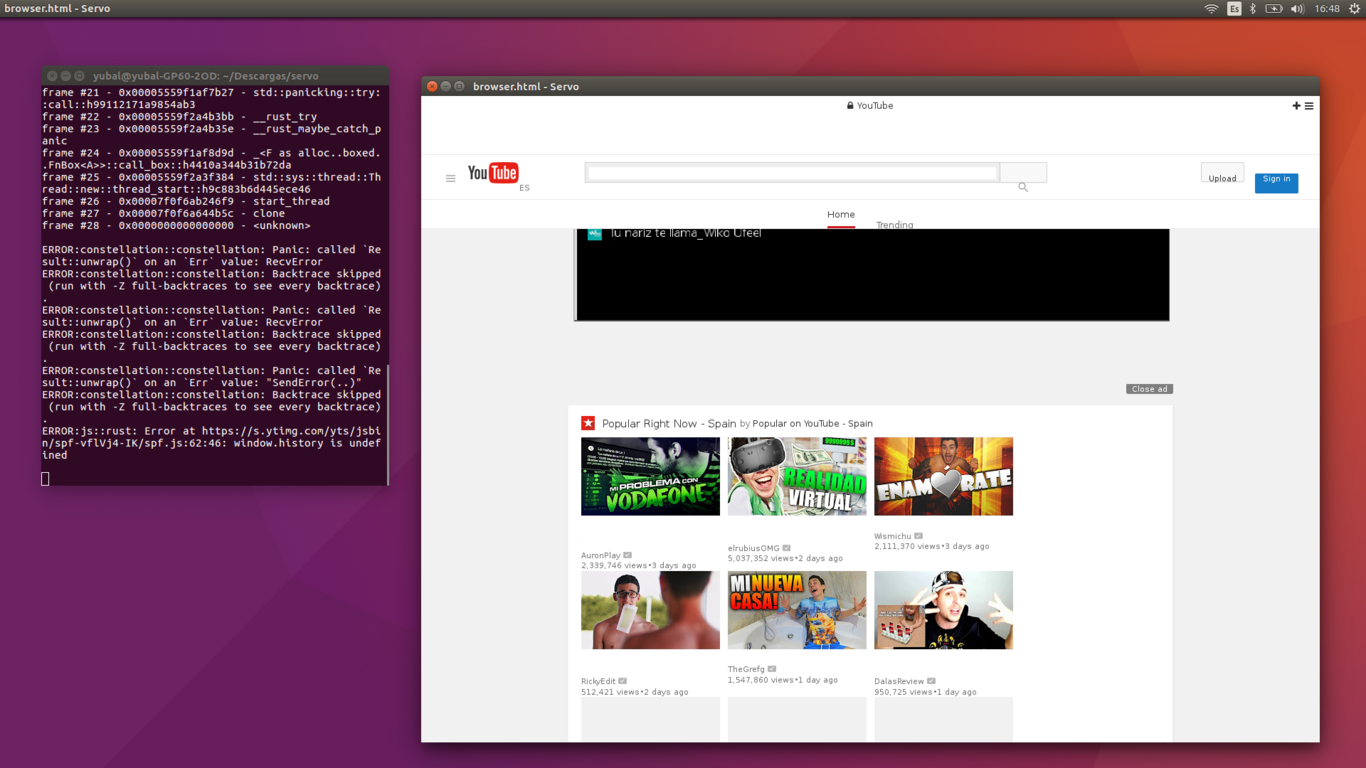Image resolution: width=1366 pixels, height=768 pixels.
Task: Click the star icon beside Popular Right Now
Action: [x=587, y=423]
